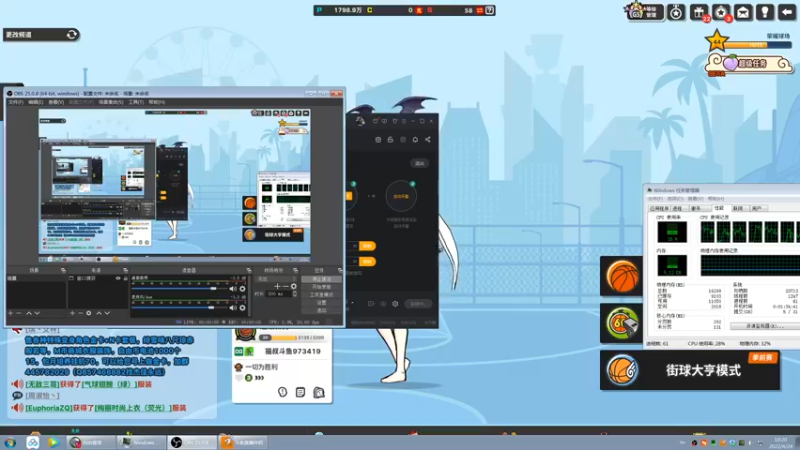Viewport: 800px width, 450px height.
Task: Click 资源监视器 button in Task Manager
Action: point(764,326)
